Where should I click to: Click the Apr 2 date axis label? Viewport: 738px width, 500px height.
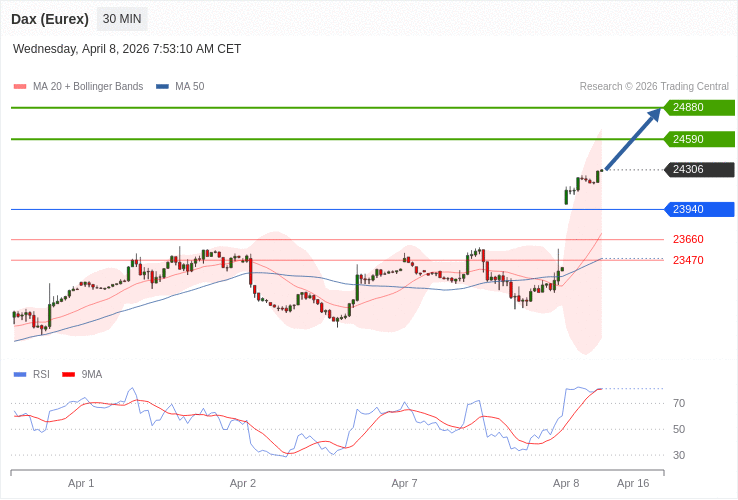[x=243, y=483]
